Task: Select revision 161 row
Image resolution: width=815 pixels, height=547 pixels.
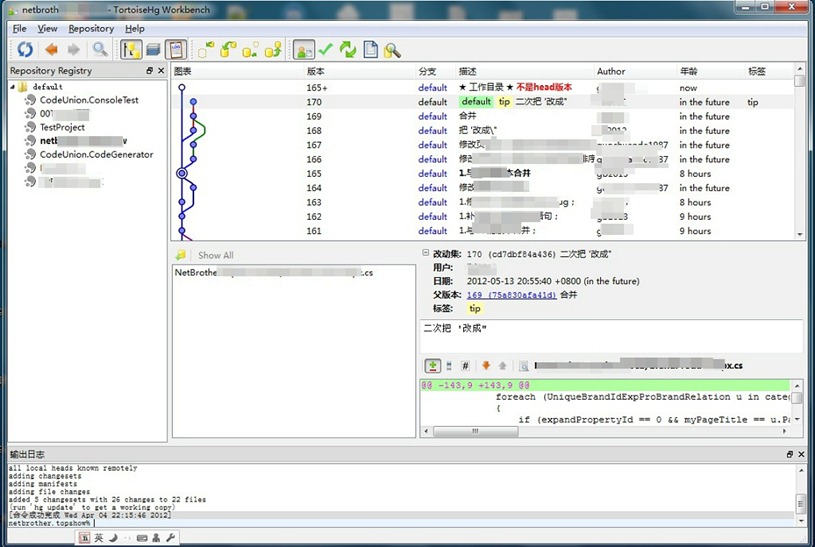Action: pyautogui.click(x=482, y=231)
